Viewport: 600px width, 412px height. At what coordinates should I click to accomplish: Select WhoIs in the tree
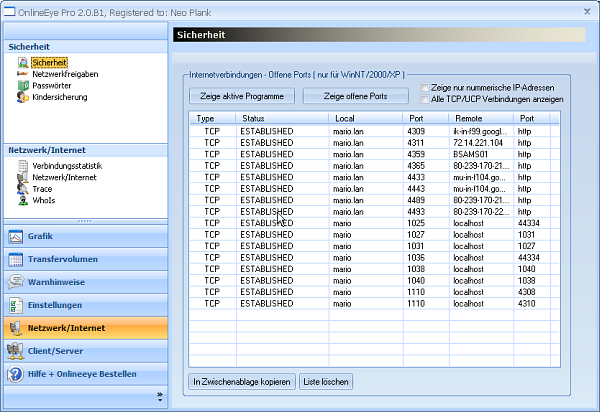point(44,200)
